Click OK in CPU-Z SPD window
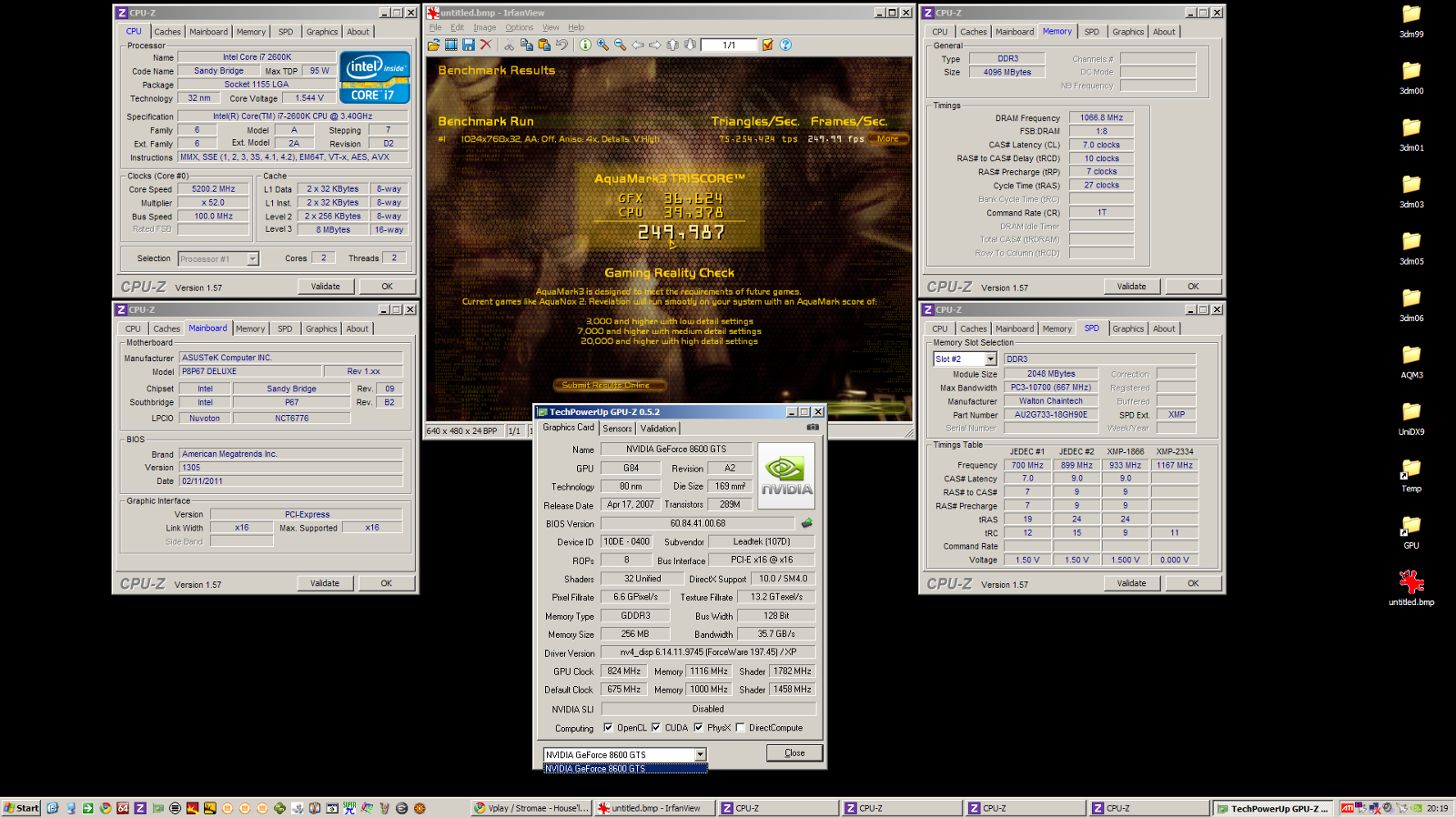1456x818 pixels. [1193, 583]
